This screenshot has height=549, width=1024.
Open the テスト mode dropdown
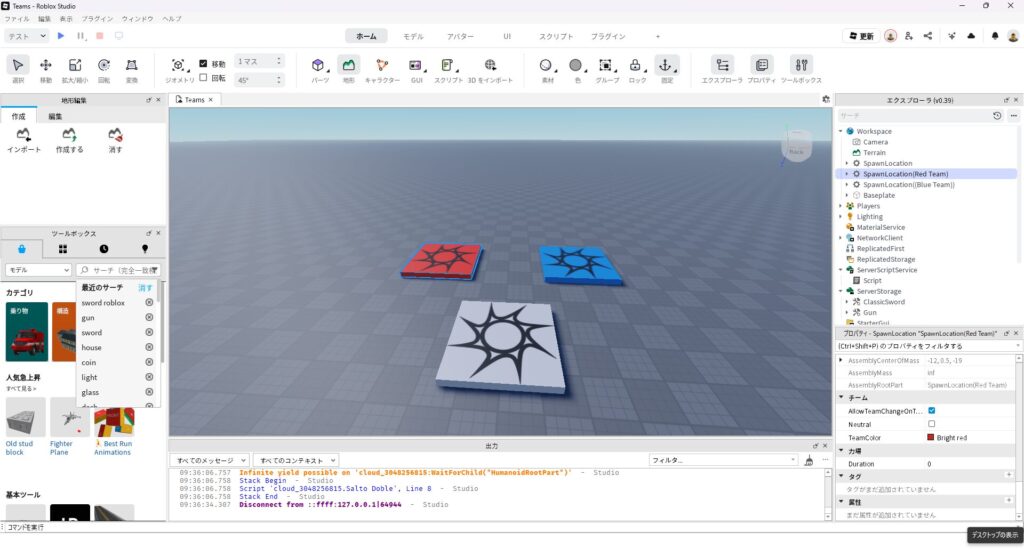[27, 36]
